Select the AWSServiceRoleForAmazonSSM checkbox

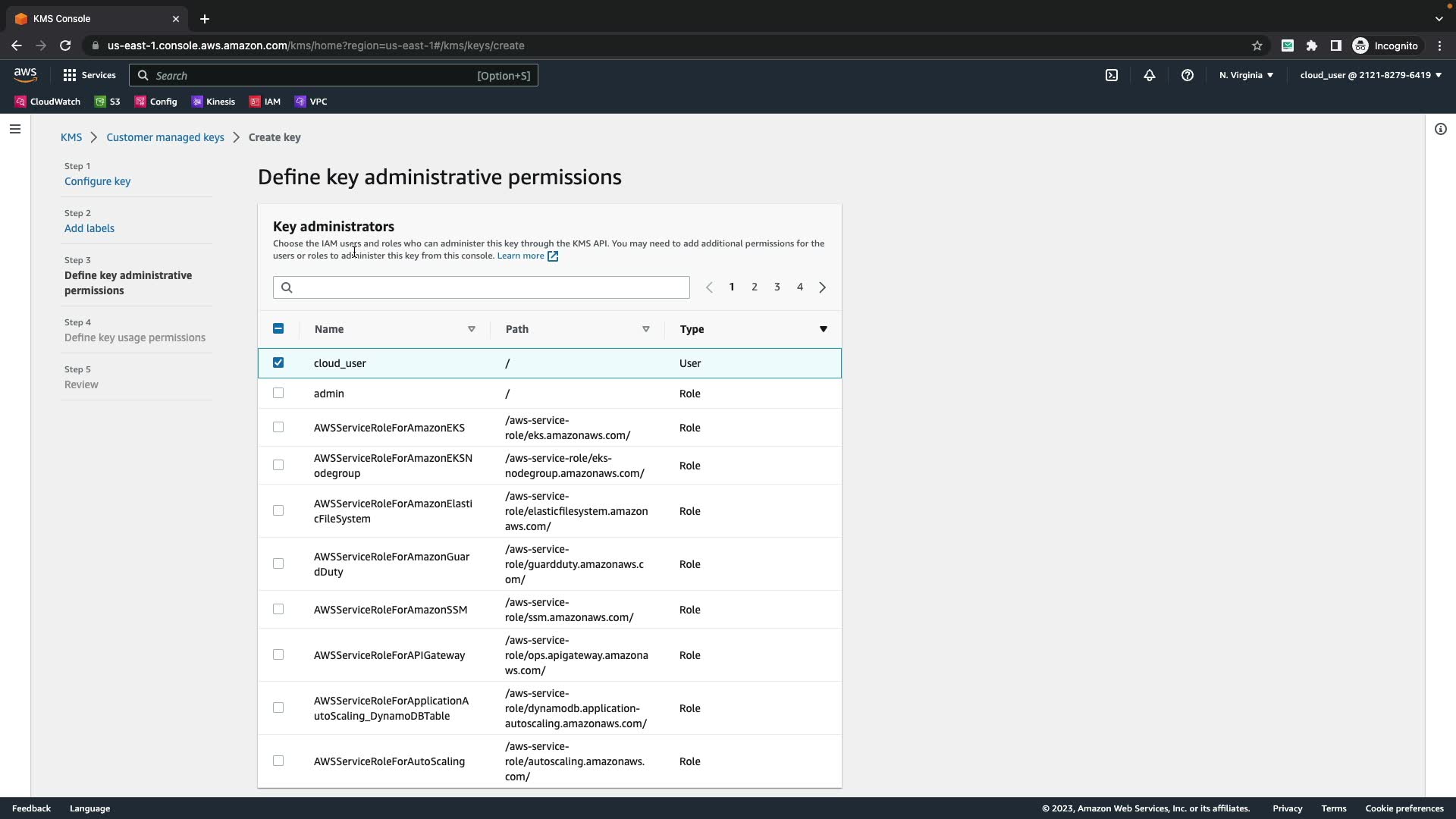(x=278, y=610)
